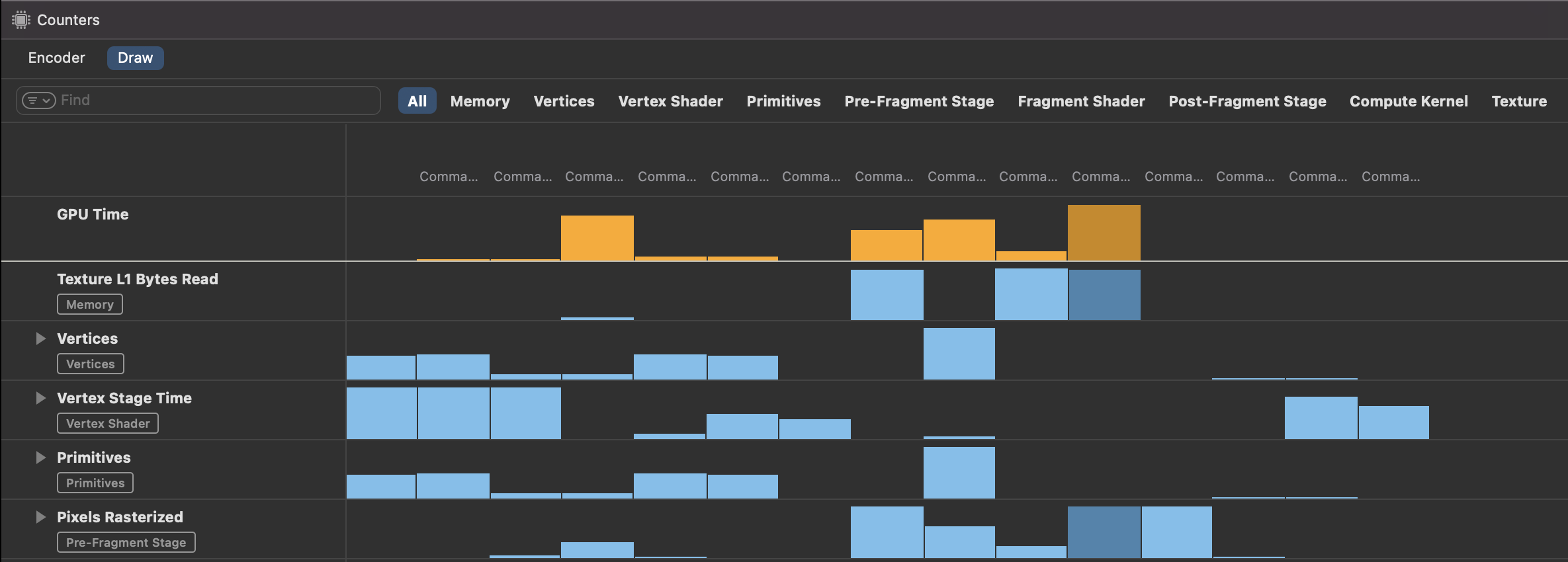Filter counters by Vertex Shader

coord(670,101)
